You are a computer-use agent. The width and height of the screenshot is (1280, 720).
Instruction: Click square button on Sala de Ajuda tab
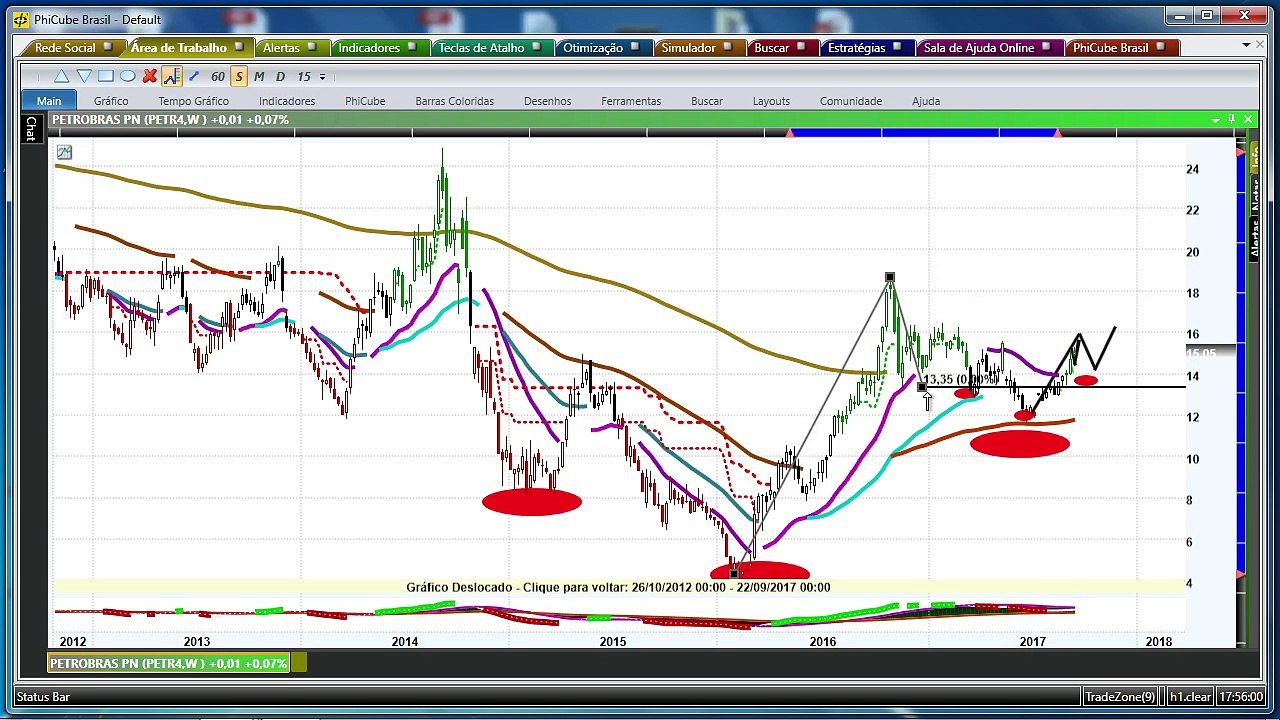point(1046,47)
